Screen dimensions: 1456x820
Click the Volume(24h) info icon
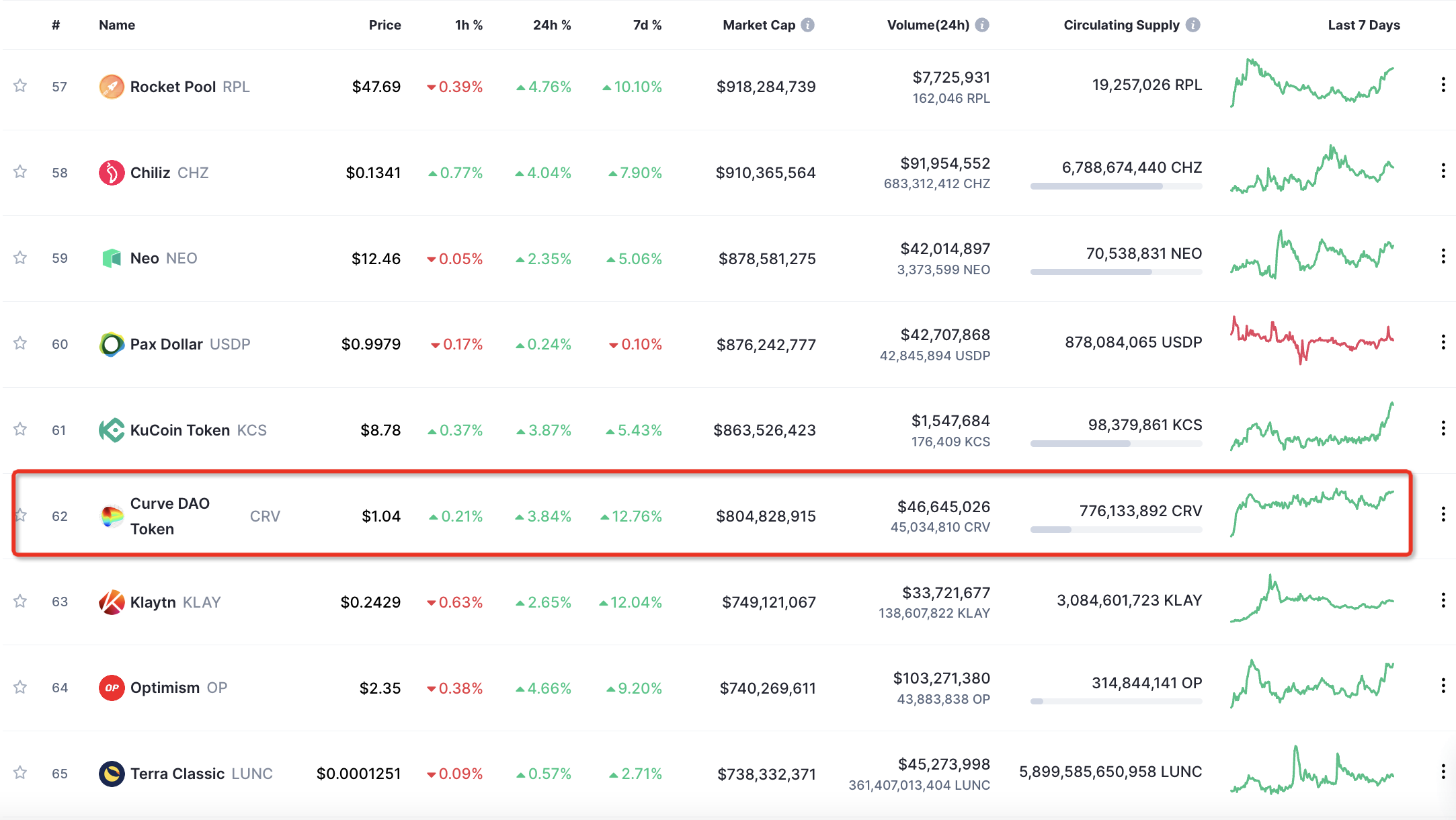click(x=982, y=25)
